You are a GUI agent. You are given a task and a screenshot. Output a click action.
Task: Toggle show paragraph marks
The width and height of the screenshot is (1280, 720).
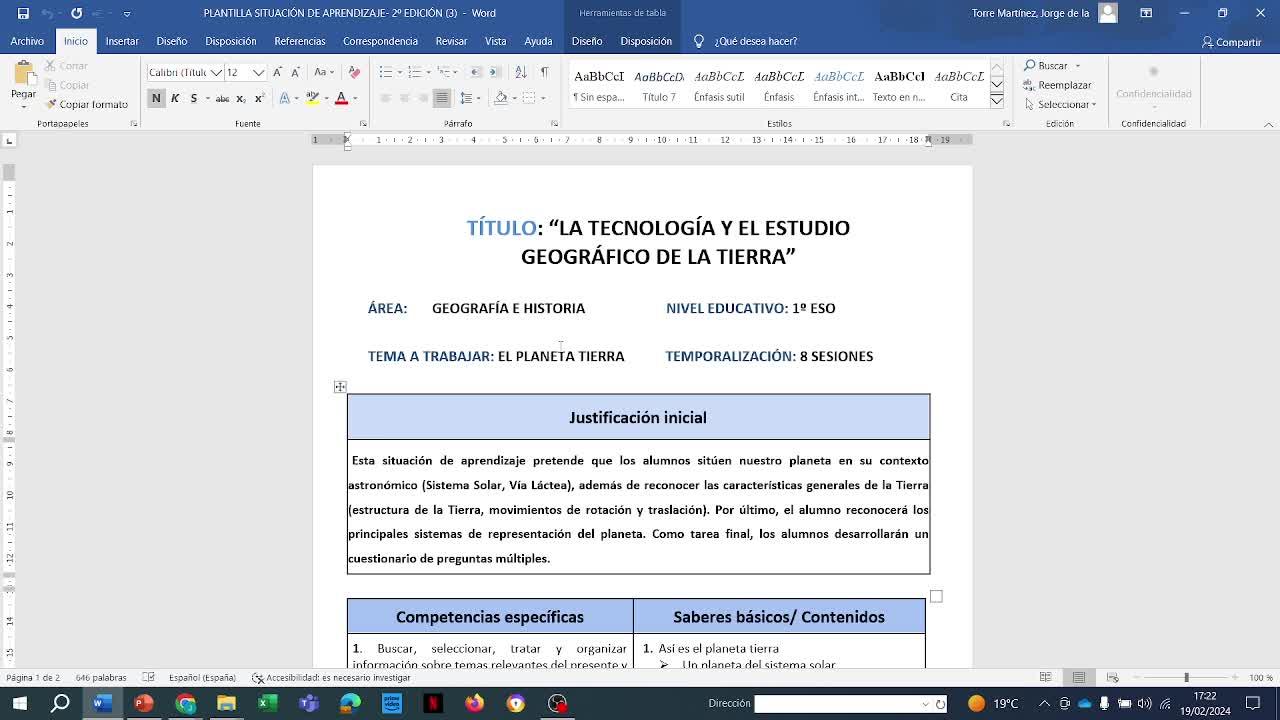click(544, 72)
